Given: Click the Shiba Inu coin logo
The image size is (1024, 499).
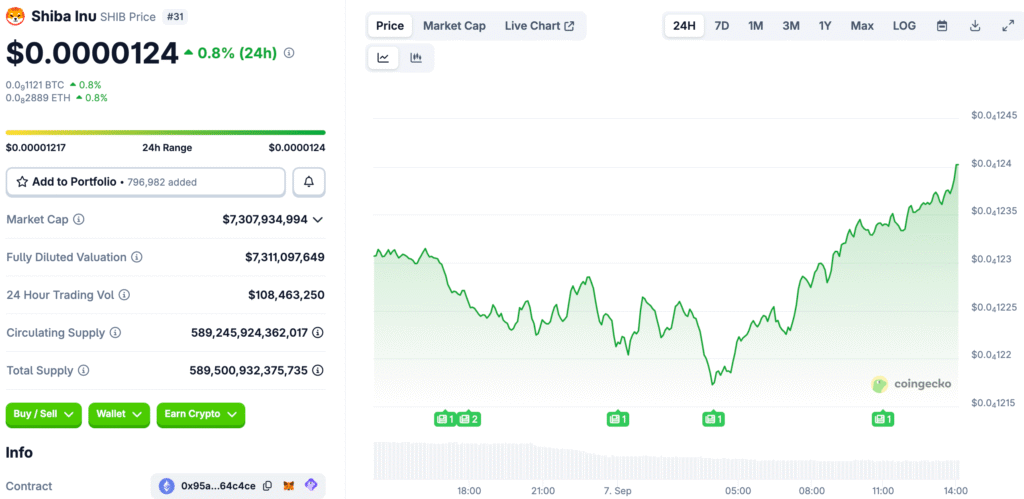Looking at the screenshot, I should click(x=15, y=17).
